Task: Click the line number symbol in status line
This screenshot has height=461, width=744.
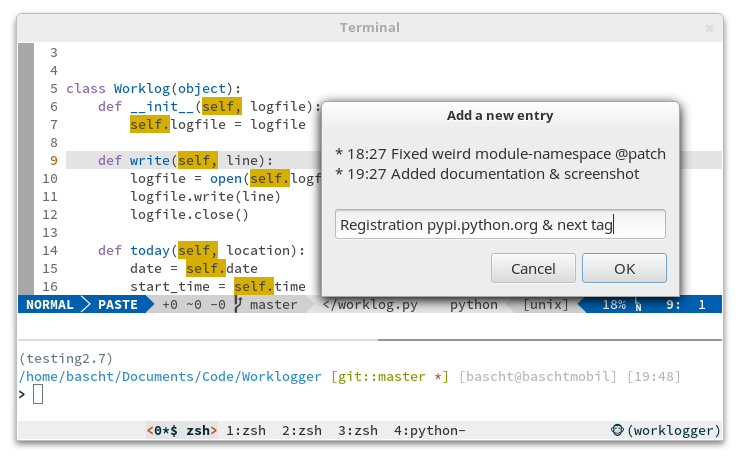Action: coord(638,304)
